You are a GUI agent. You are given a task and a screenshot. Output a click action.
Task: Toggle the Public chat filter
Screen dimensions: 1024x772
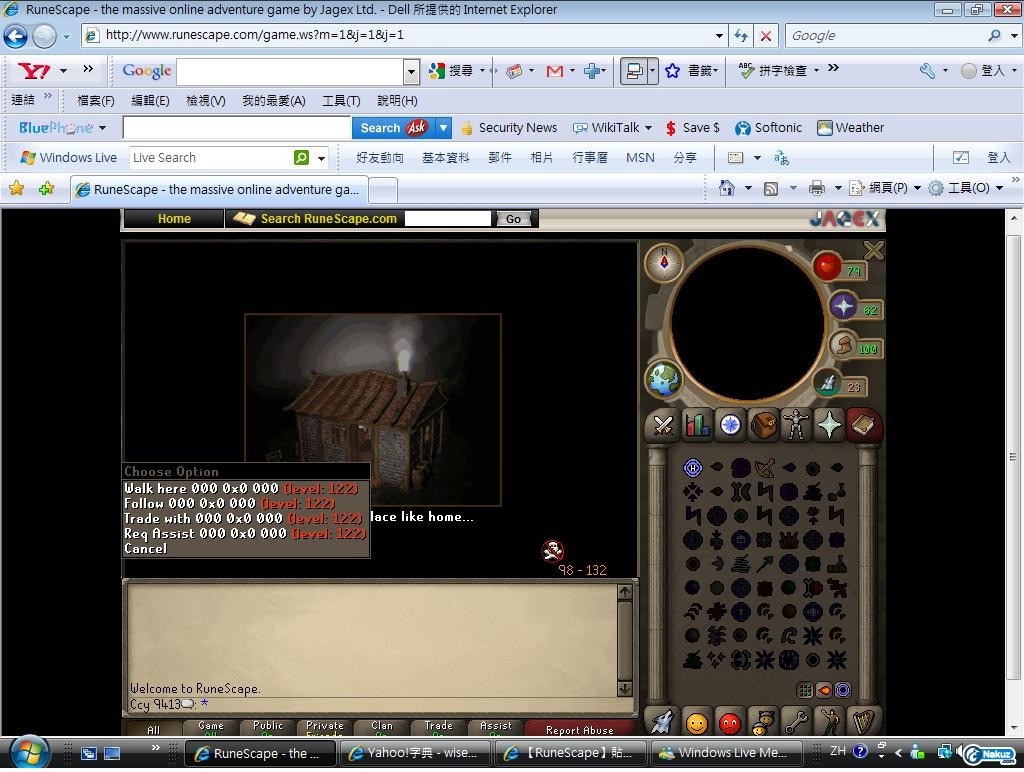click(x=267, y=729)
